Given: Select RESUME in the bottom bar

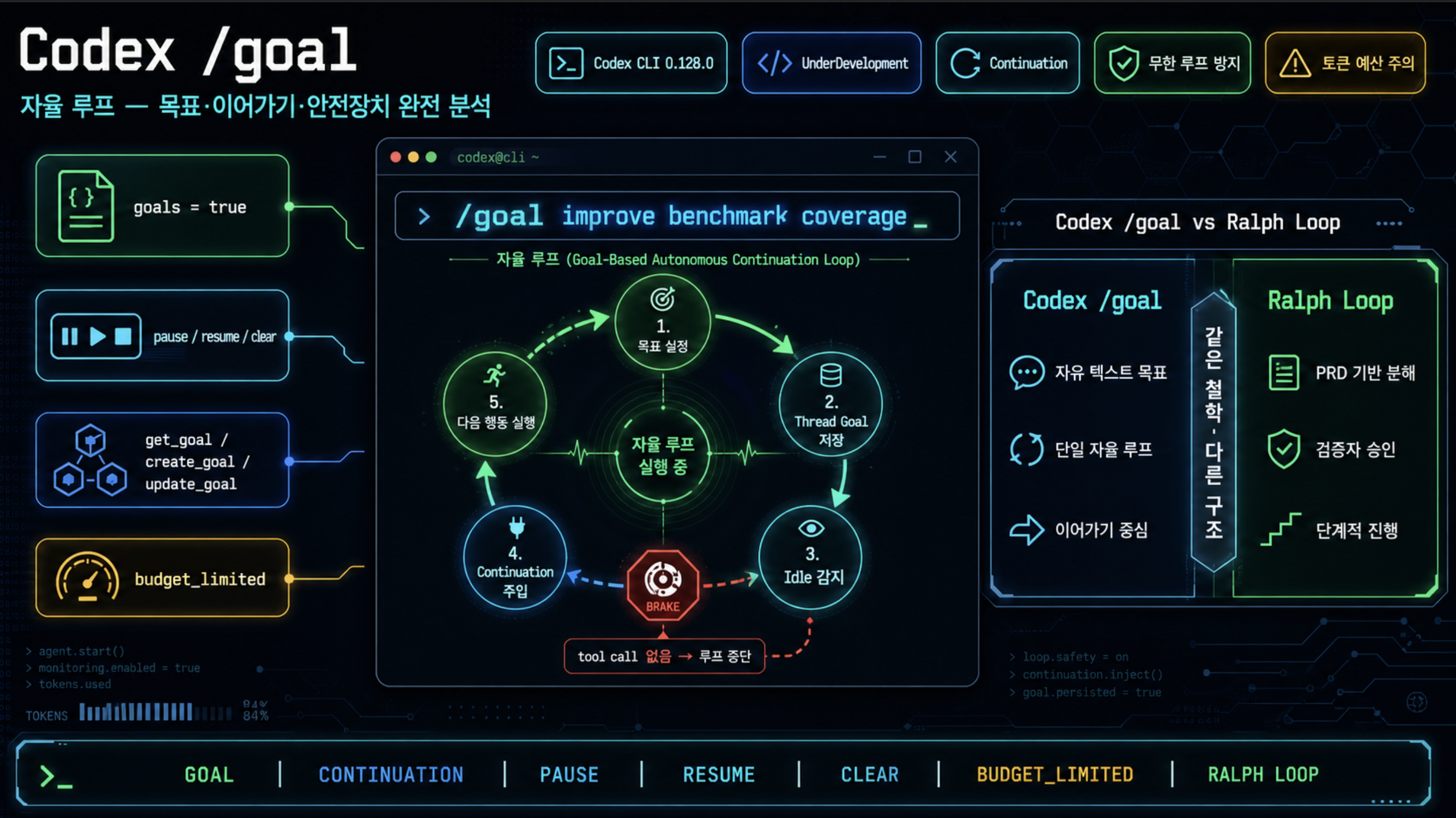Looking at the screenshot, I should pyautogui.click(x=718, y=774).
